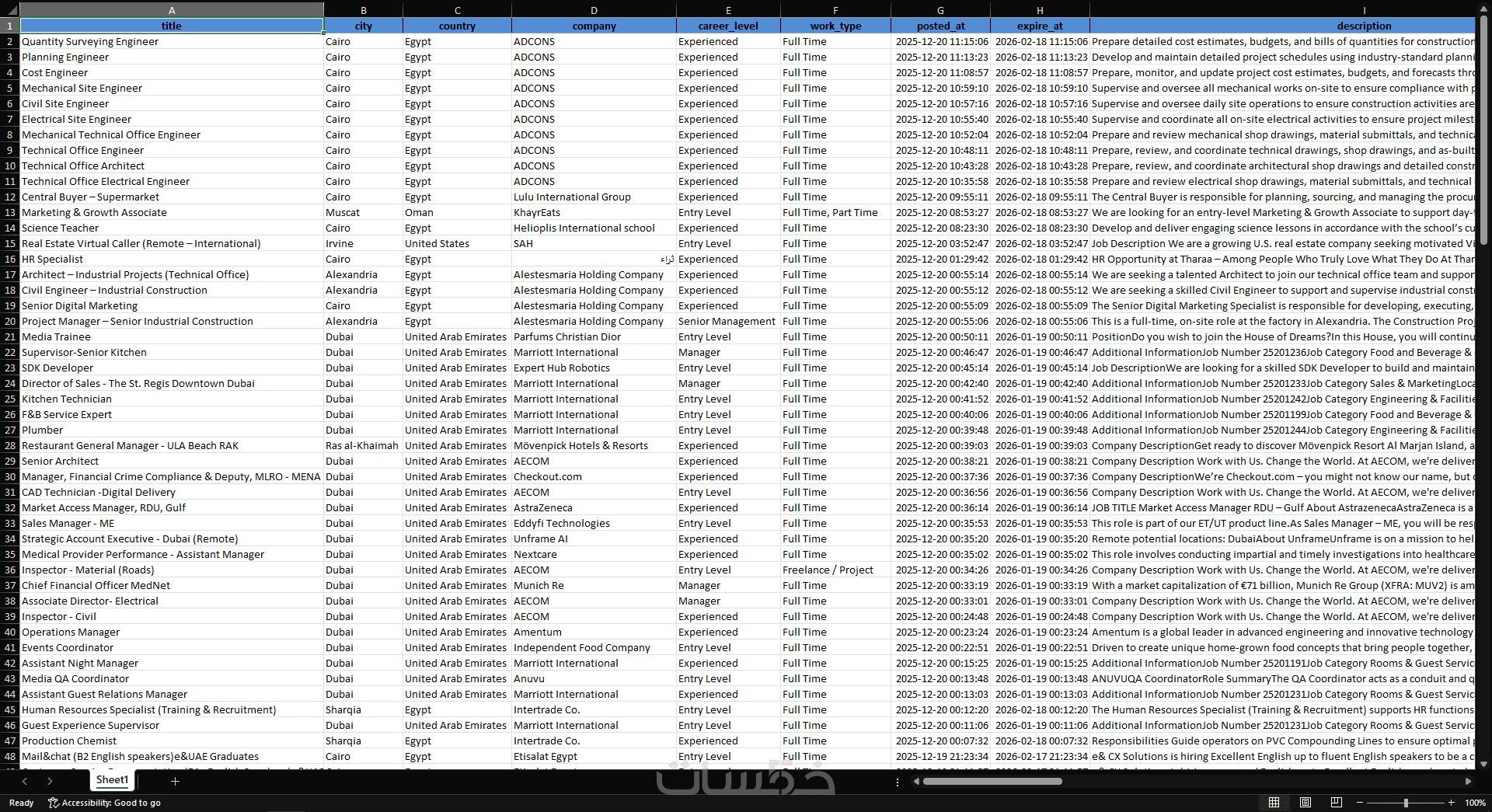Select row 40 header
Image resolution: width=1492 pixels, height=812 pixels.
(x=10, y=632)
